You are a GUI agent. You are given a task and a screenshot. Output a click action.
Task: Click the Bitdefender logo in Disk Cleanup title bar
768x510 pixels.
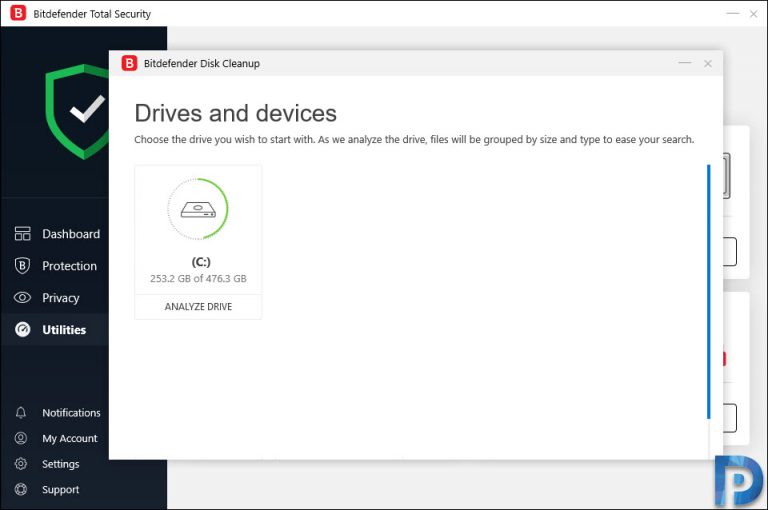tap(129, 63)
